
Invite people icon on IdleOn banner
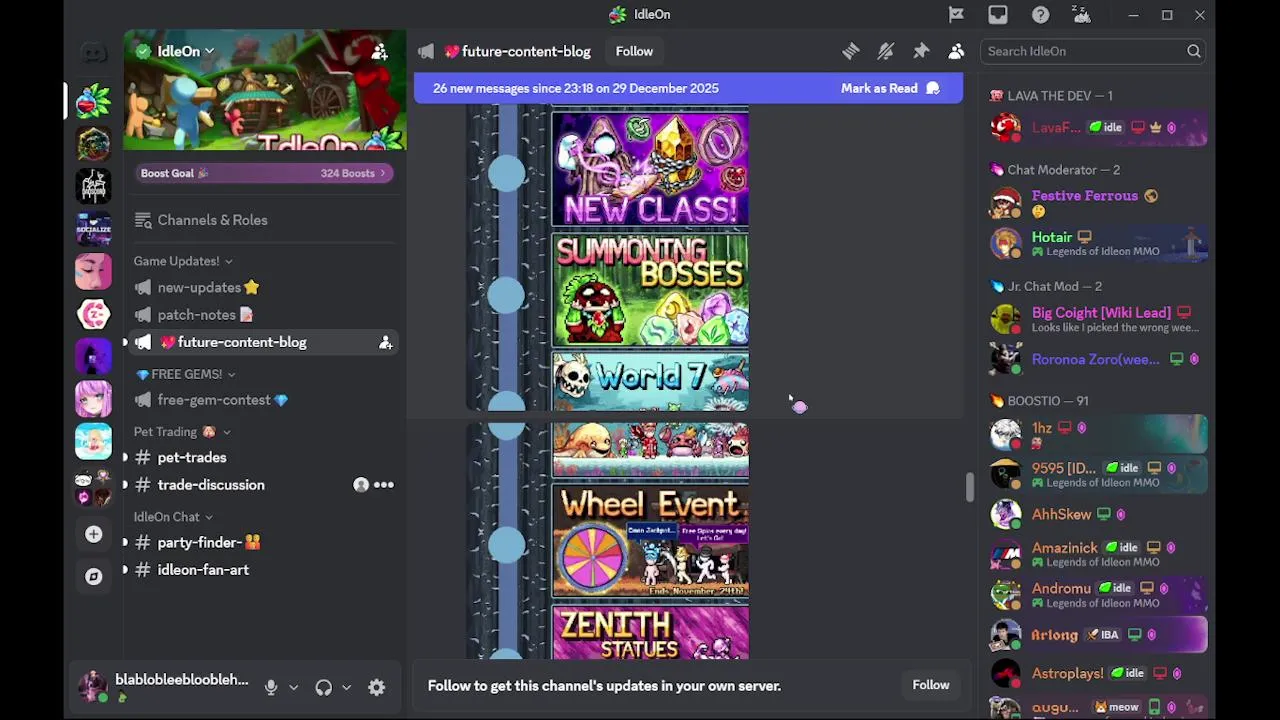tap(379, 51)
